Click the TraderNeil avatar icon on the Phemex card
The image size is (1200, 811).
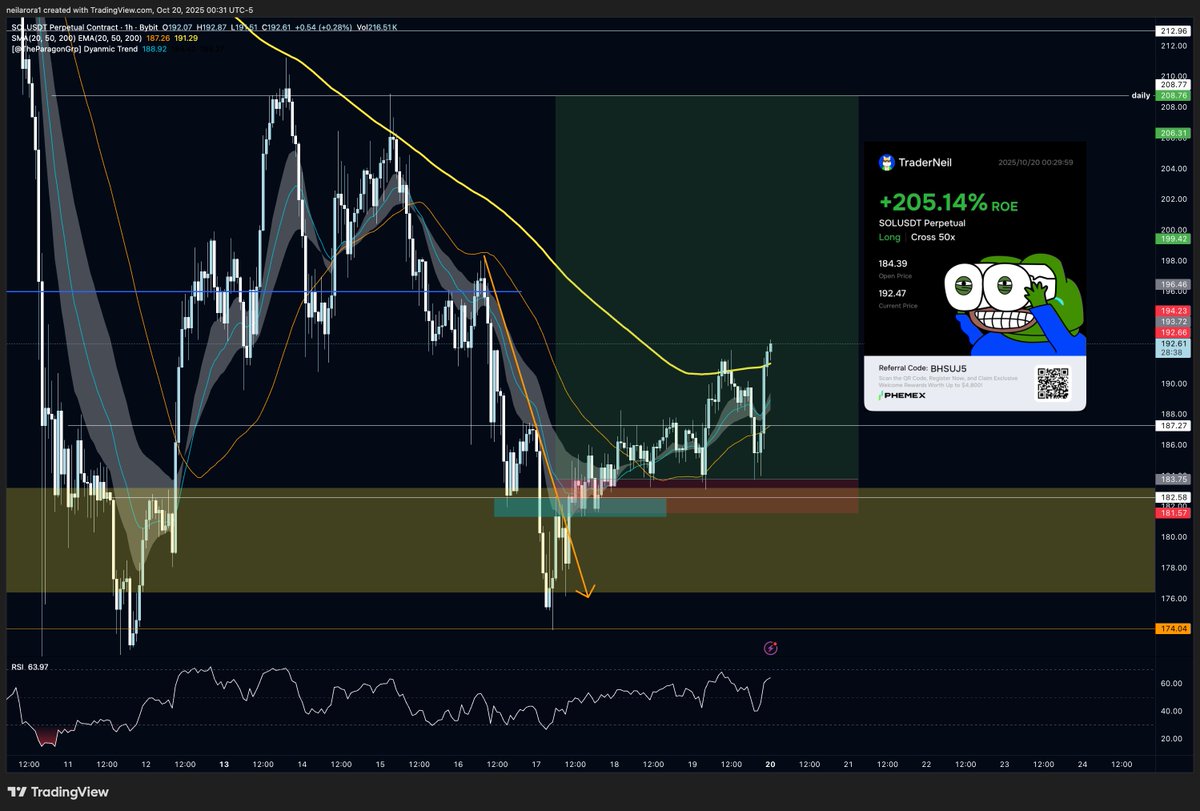click(885, 162)
